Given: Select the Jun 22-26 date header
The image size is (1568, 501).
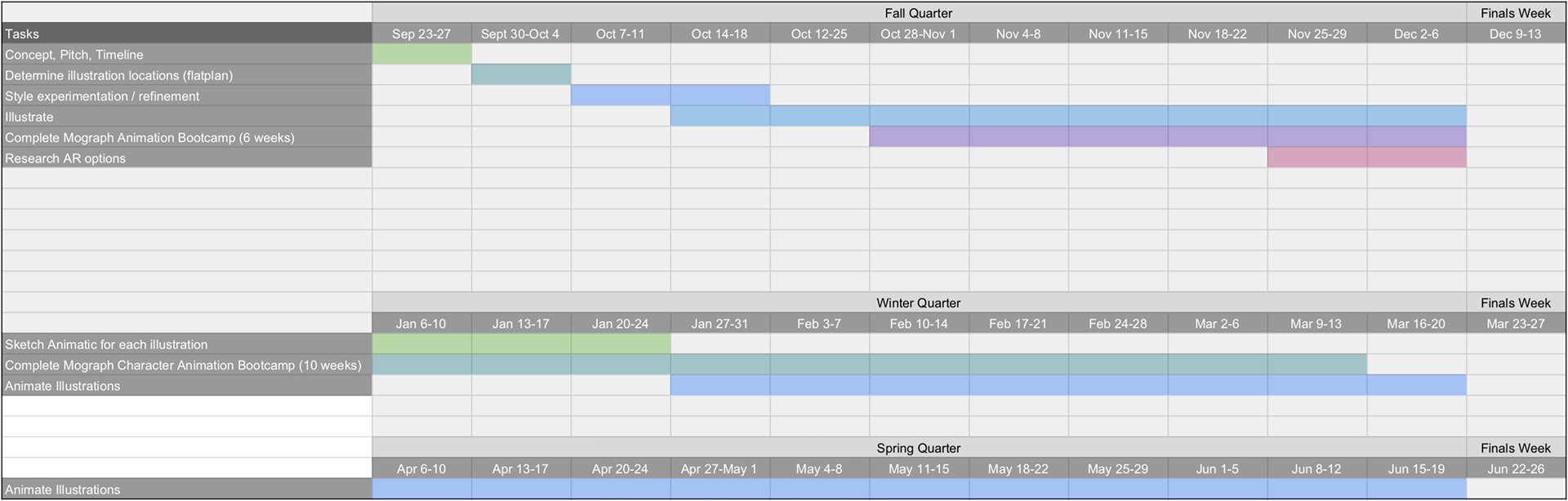Looking at the screenshot, I should point(1516,469).
